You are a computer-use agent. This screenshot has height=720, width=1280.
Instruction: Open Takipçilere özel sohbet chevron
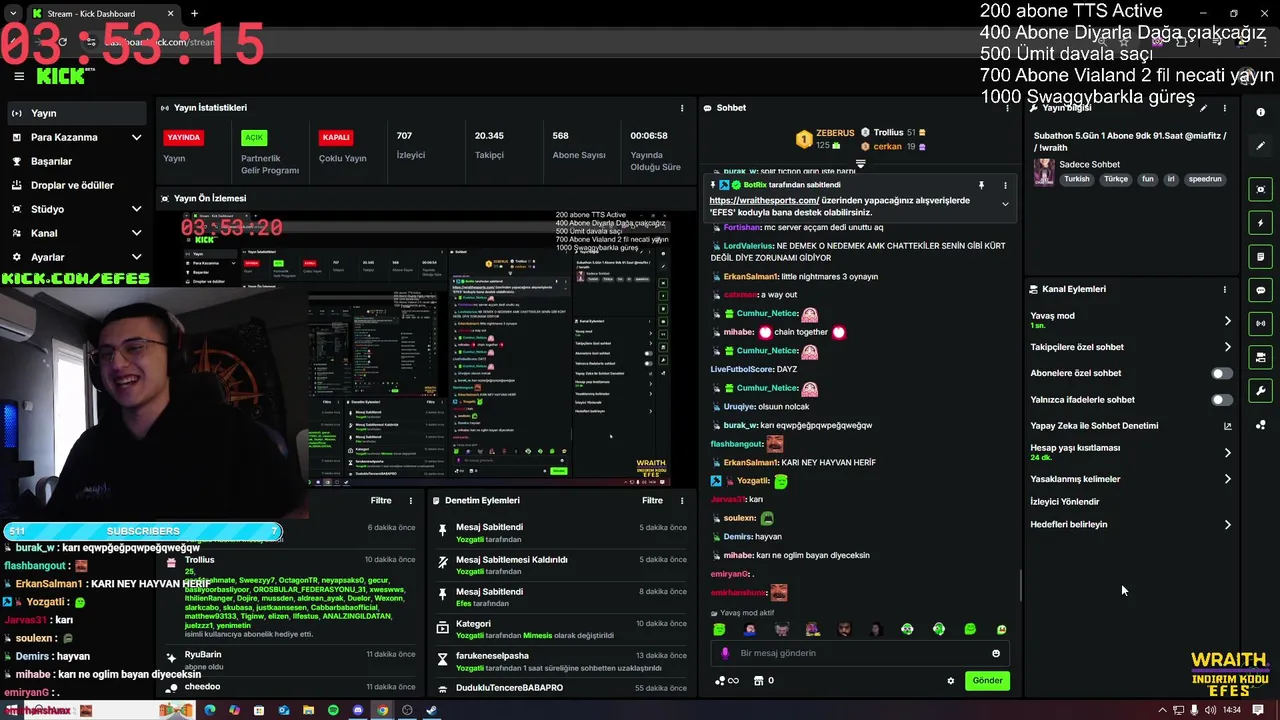point(1227,347)
